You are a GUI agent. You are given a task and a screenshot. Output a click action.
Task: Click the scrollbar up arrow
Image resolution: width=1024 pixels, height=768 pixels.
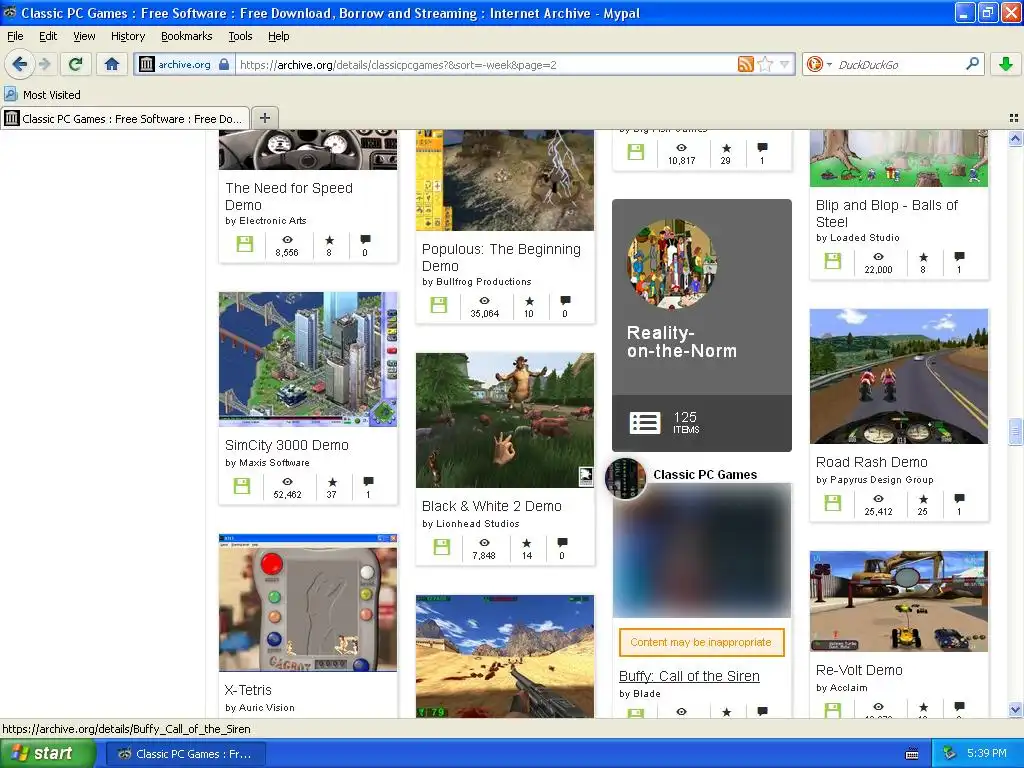point(1015,138)
